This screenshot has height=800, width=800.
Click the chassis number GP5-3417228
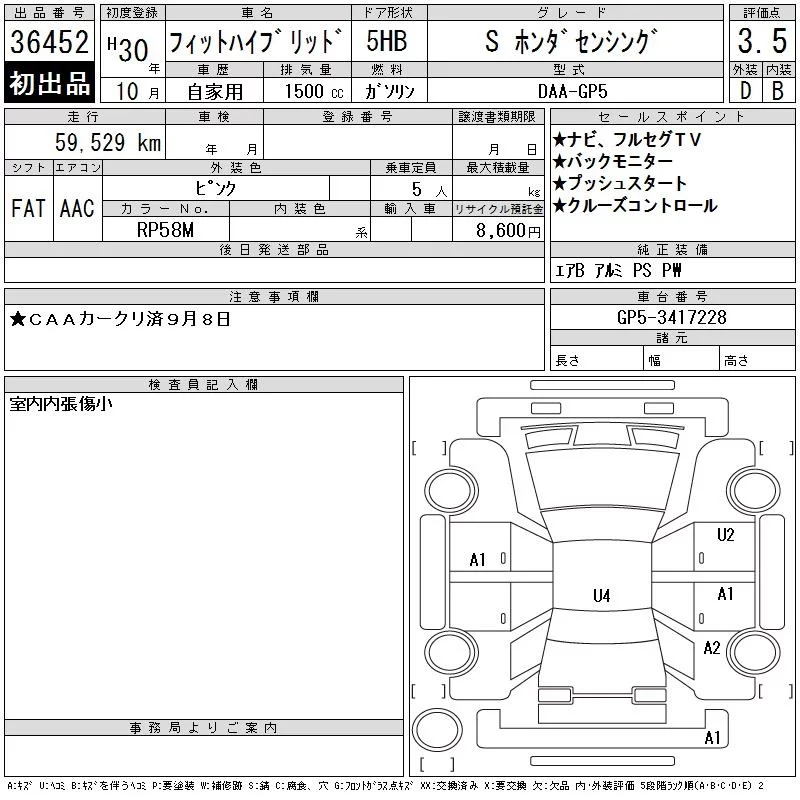coord(672,317)
